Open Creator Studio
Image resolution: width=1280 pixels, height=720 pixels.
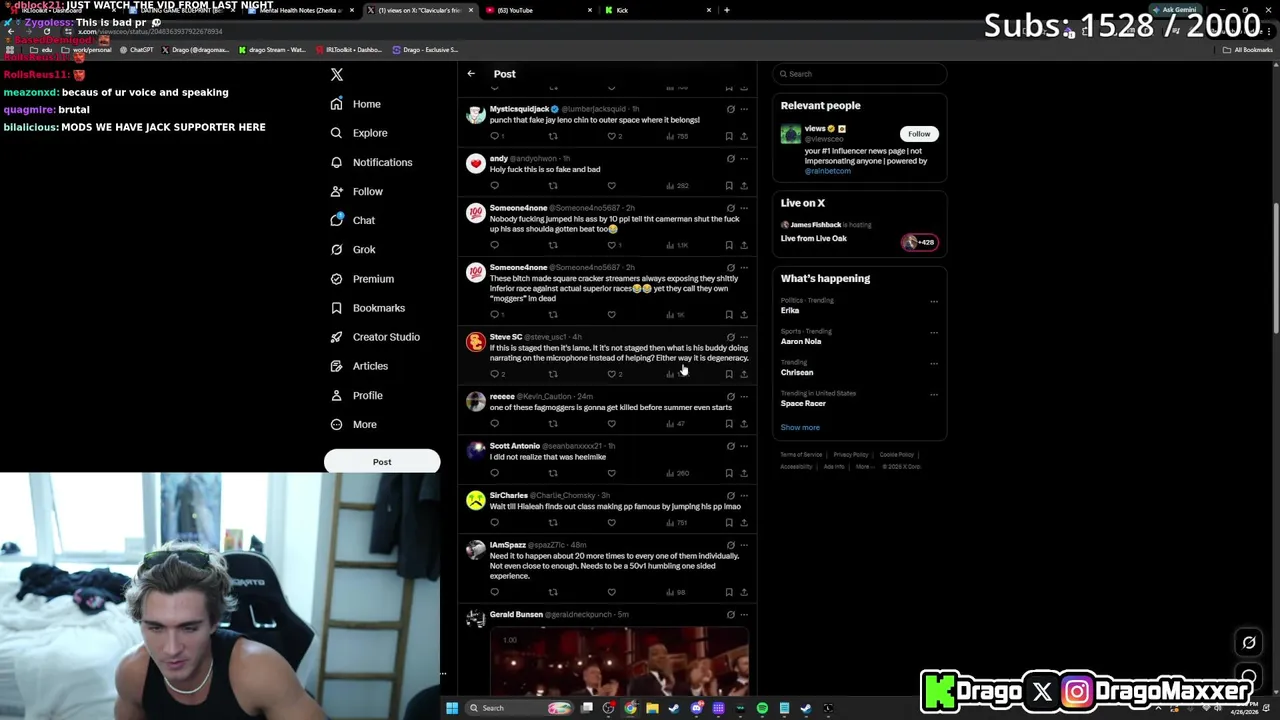(374, 337)
